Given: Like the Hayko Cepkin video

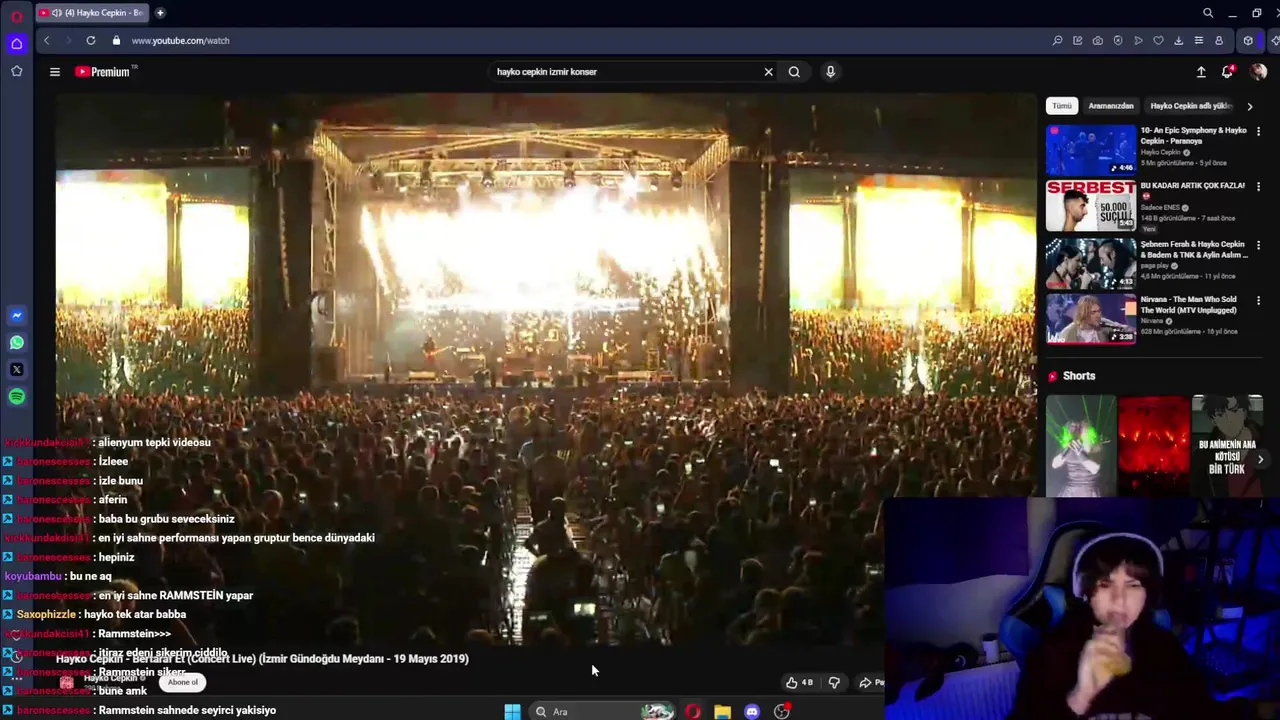Looking at the screenshot, I should pos(800,683).
